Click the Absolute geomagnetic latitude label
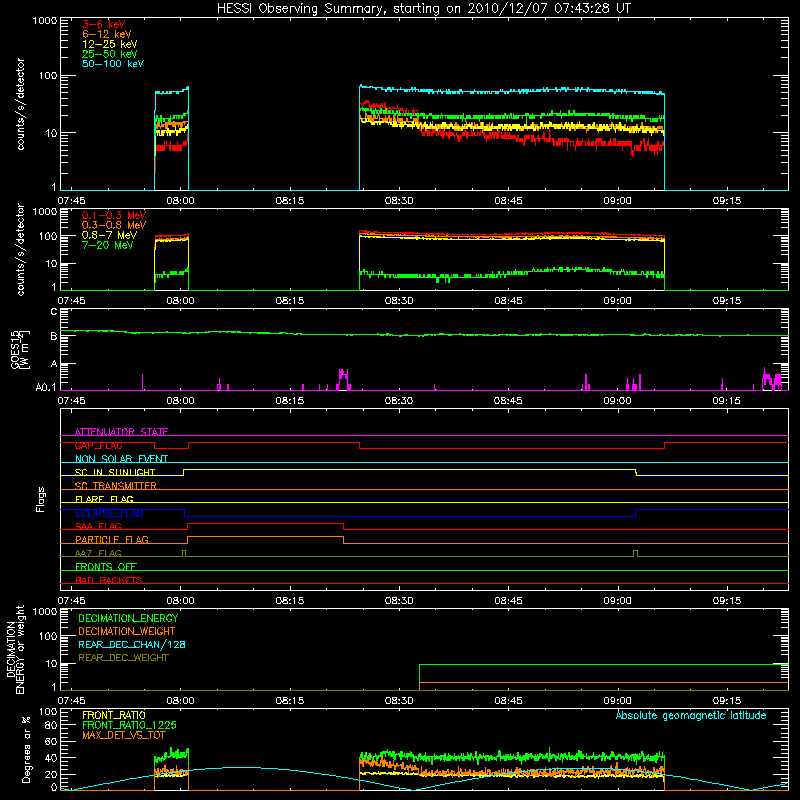This screenshot has height=800, width=800. point(691,716)
